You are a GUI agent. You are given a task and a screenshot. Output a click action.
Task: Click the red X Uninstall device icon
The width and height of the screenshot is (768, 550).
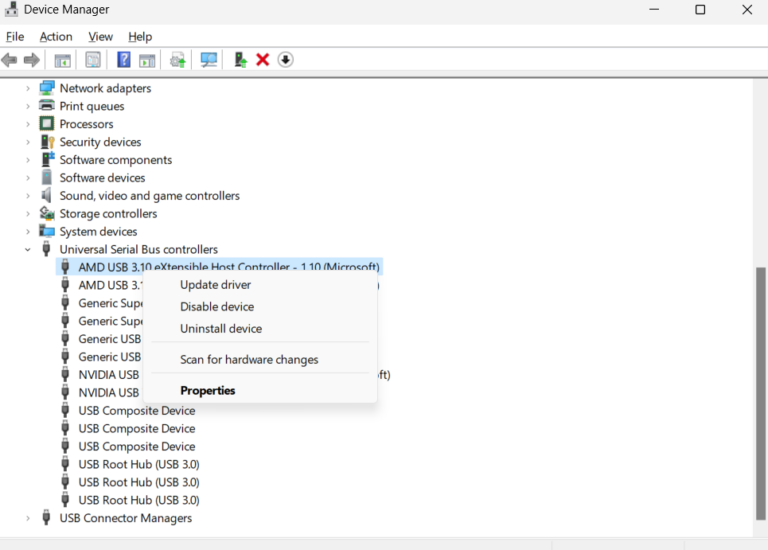coord(263,60)
